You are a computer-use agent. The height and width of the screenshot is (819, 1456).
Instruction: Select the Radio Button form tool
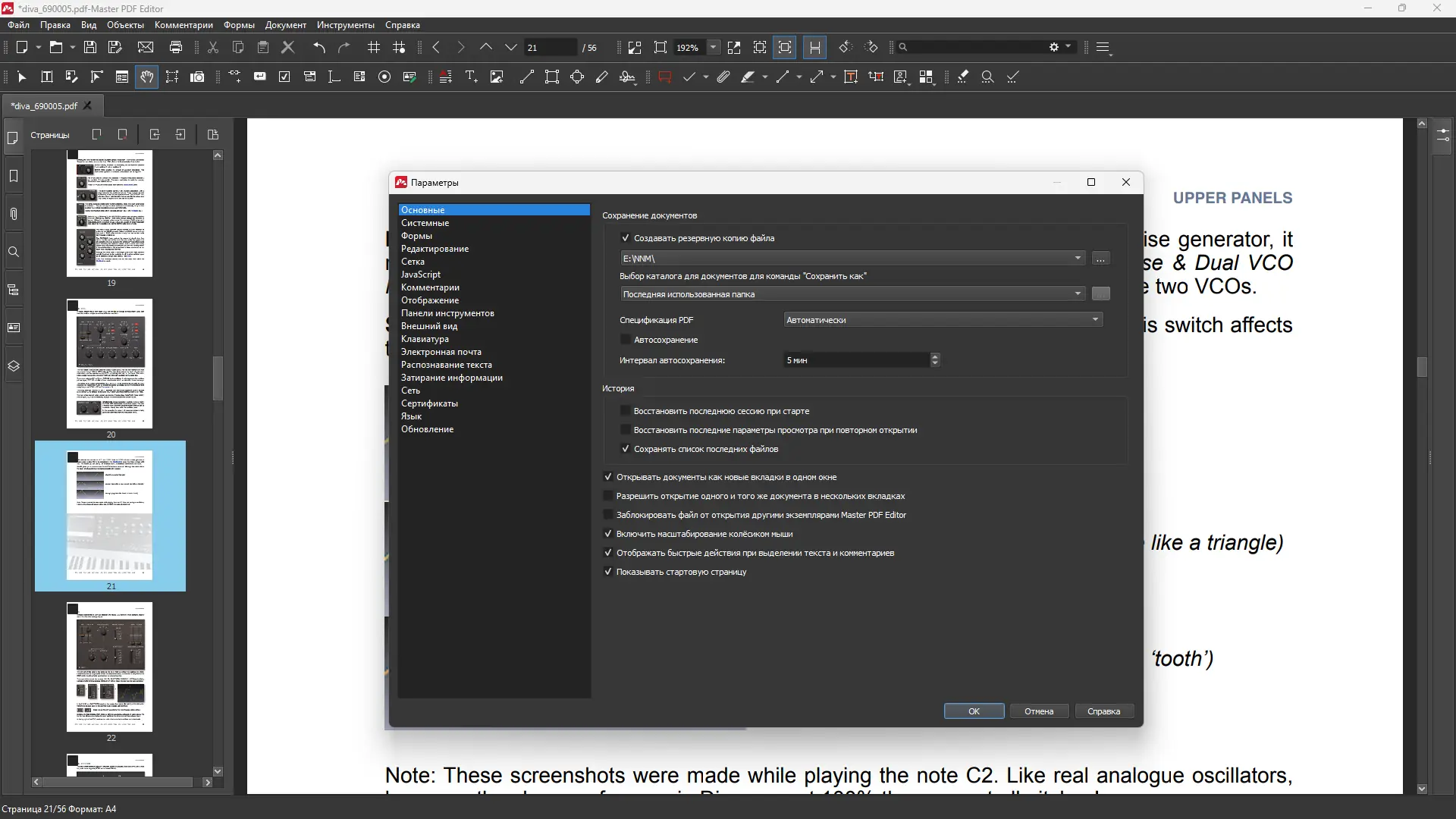385,77
